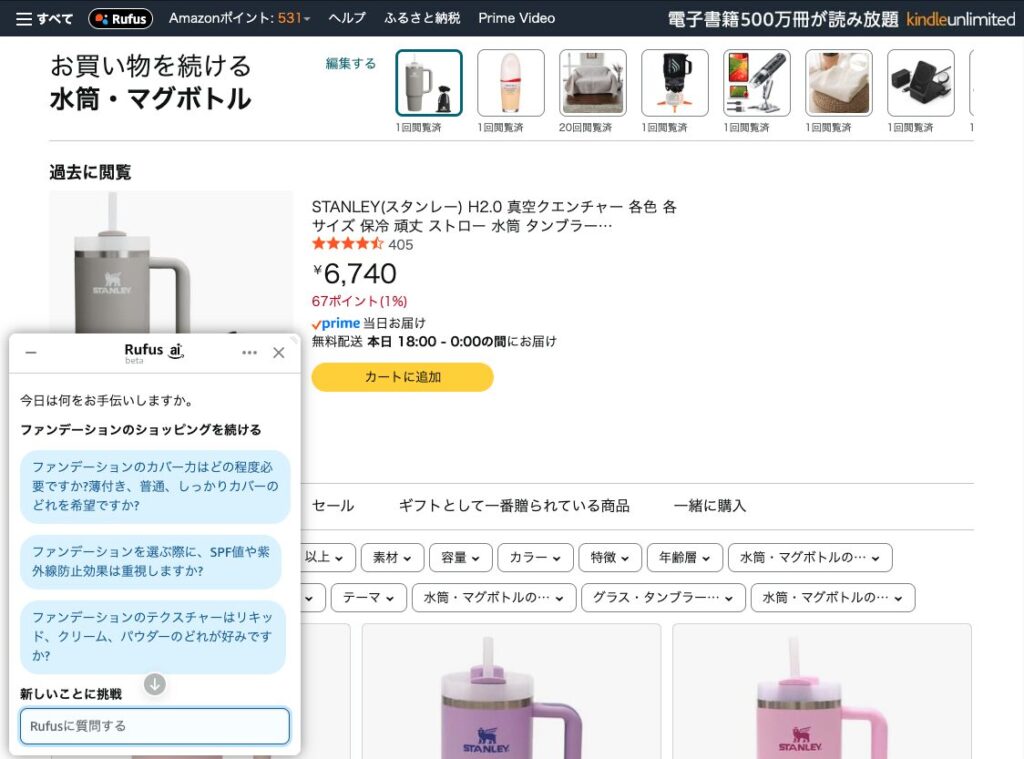Click the scroll-down arrow in Rufus chat
This screenshot has height=759, width=1024.
coord(154,685)
